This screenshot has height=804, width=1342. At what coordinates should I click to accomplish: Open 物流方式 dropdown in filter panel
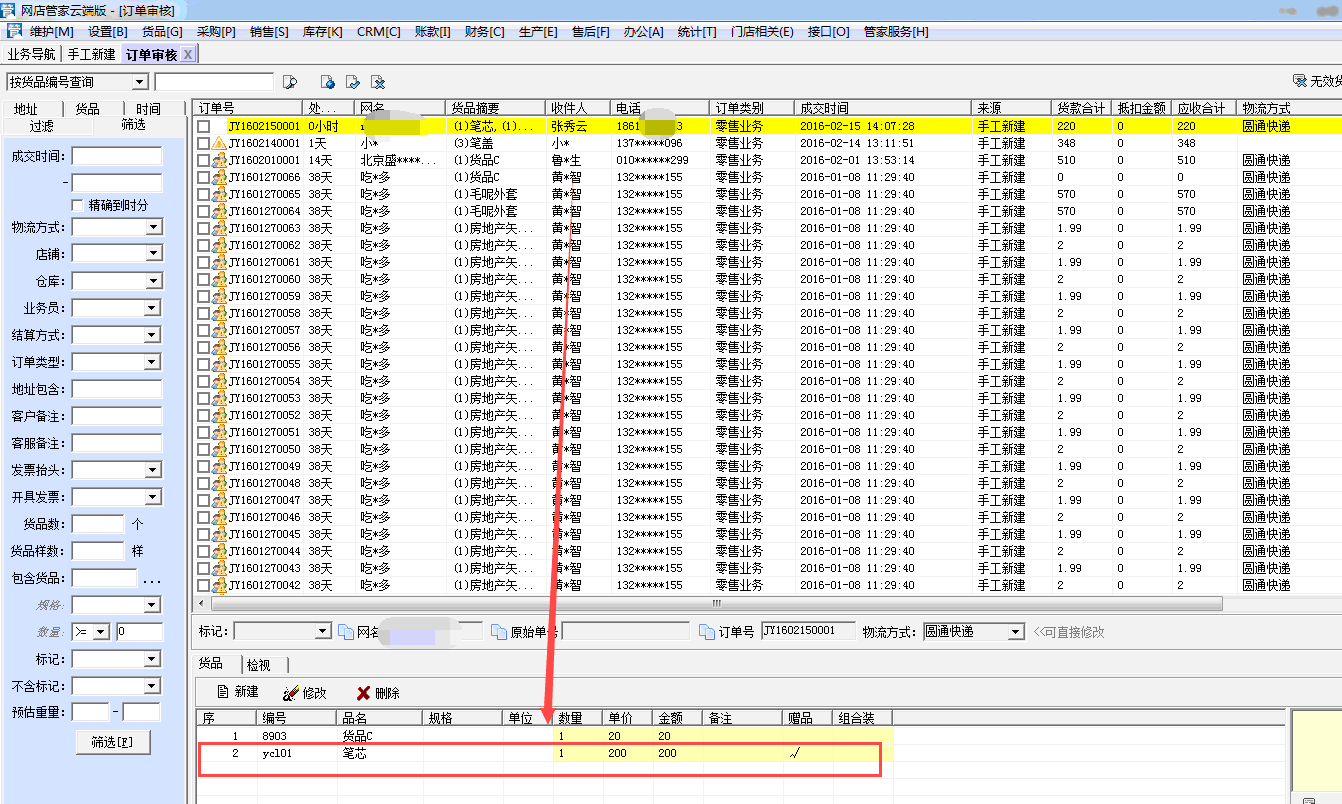point(153,228)
